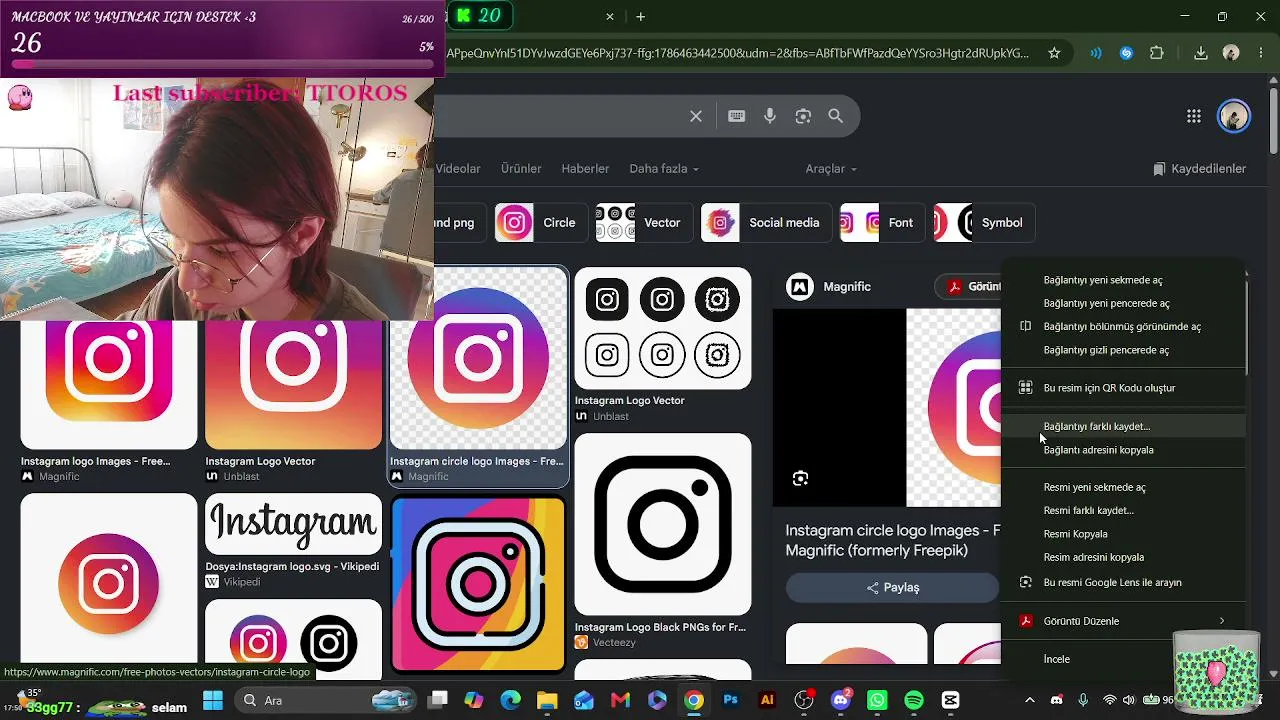Choose Bu resim için QR Kodu oluştur

[x=1123, y=388]
